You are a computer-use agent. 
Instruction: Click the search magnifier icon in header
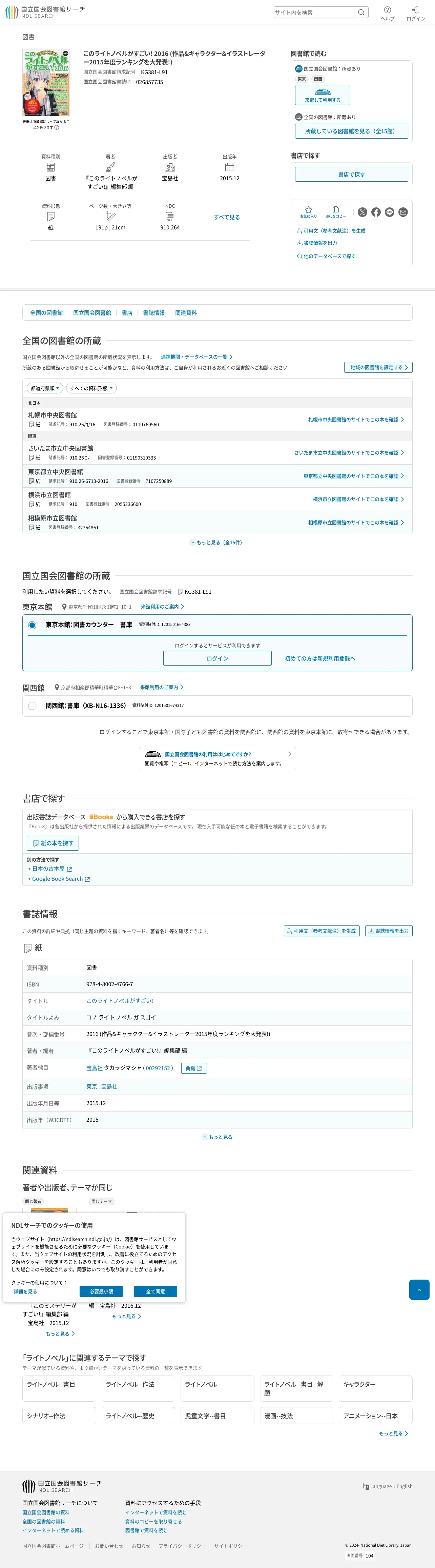361,12
